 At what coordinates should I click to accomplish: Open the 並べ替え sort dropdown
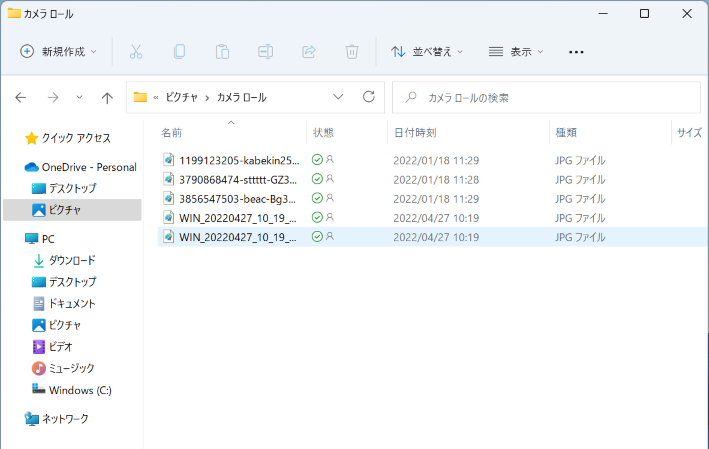point(427,52)
